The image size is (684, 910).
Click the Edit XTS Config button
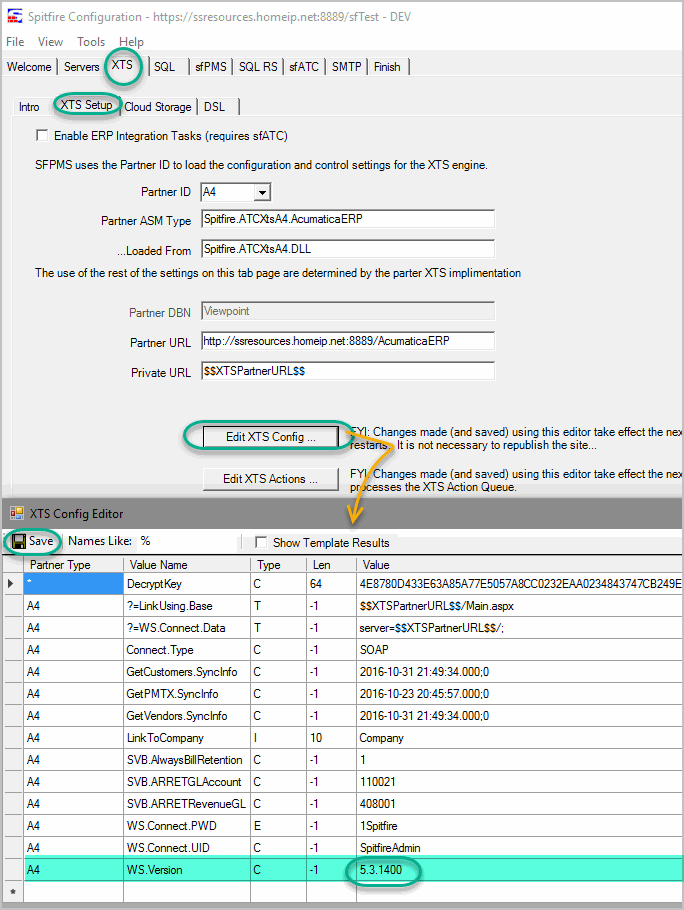coord(270,437)
